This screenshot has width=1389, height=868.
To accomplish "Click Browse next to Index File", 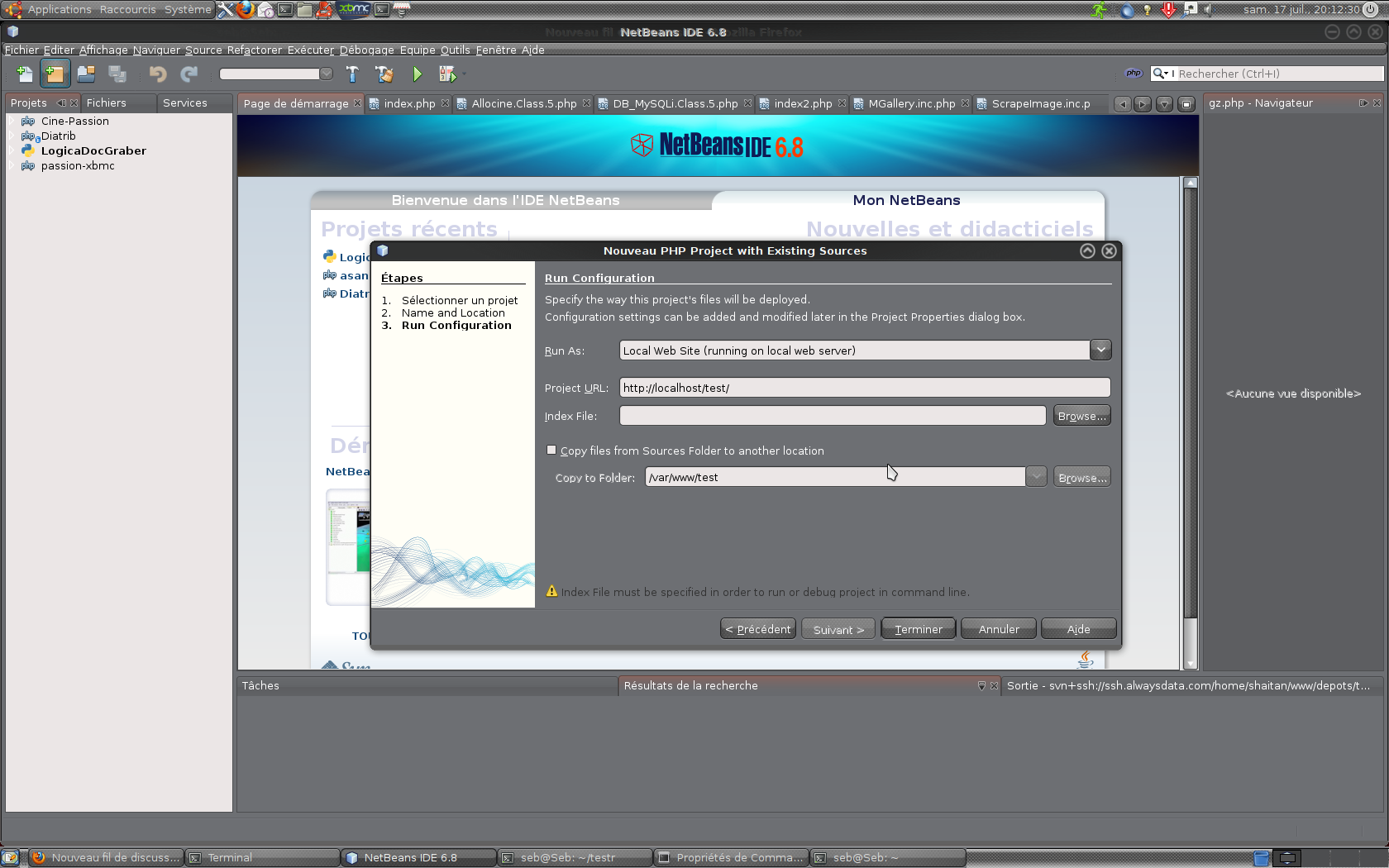I will (x=1081, y=416).
